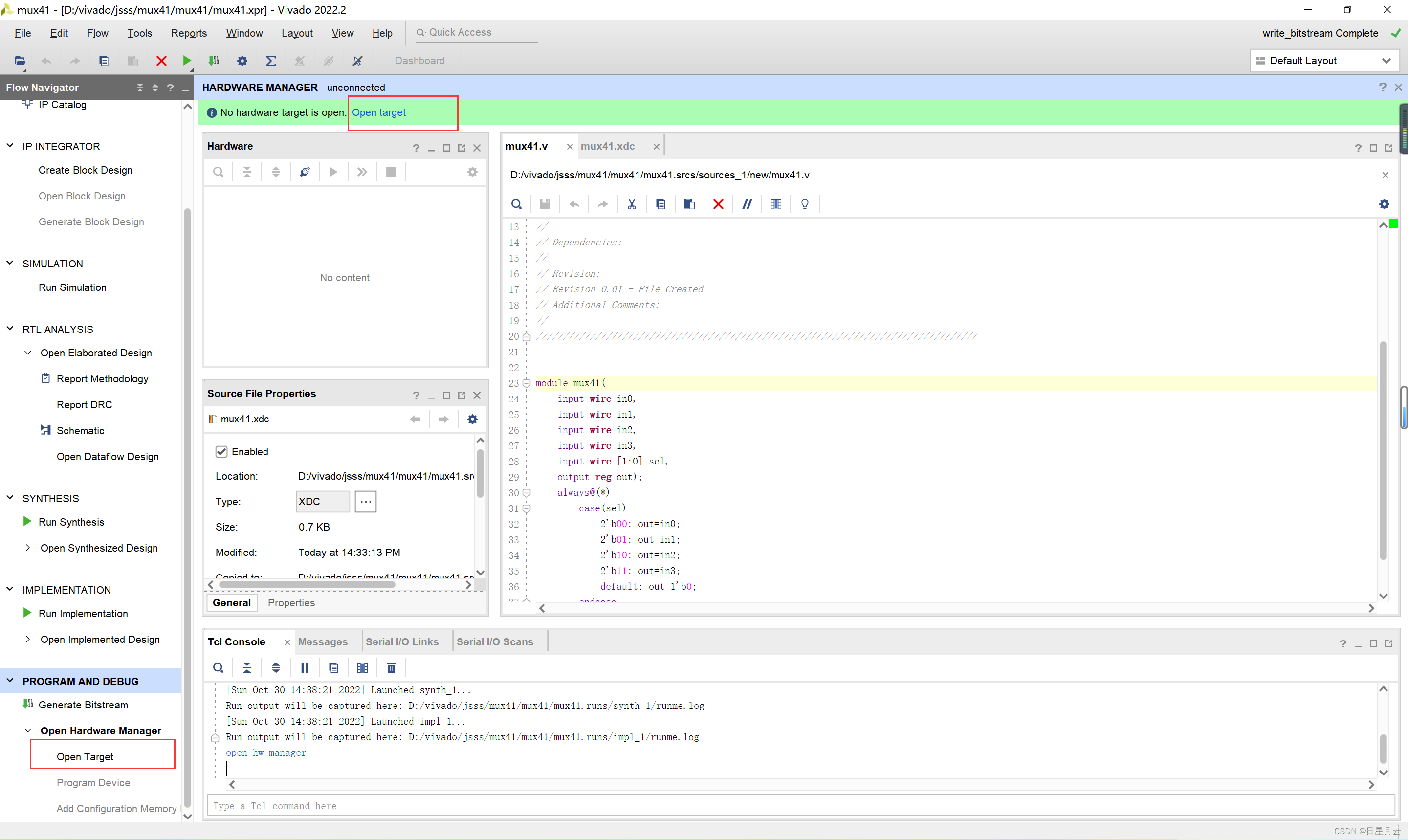Click the green Run synthesis toolbar arrow
1408x840 pixels.
tap(187, 61)
